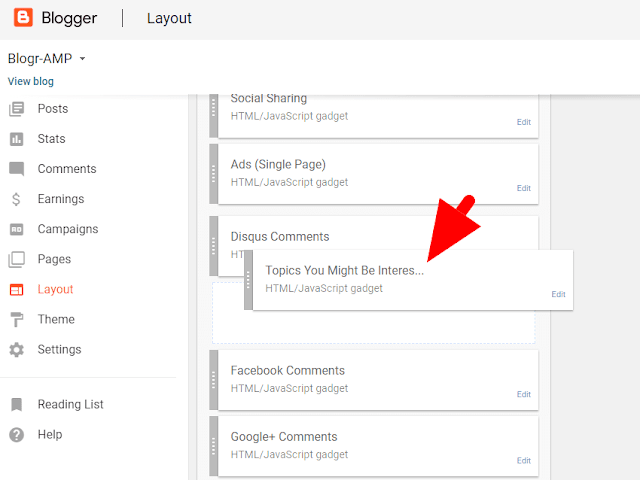This screenshot has height=480, width=640.
Task: Edit the Social Sharing gadget
Action: (524, 122)
